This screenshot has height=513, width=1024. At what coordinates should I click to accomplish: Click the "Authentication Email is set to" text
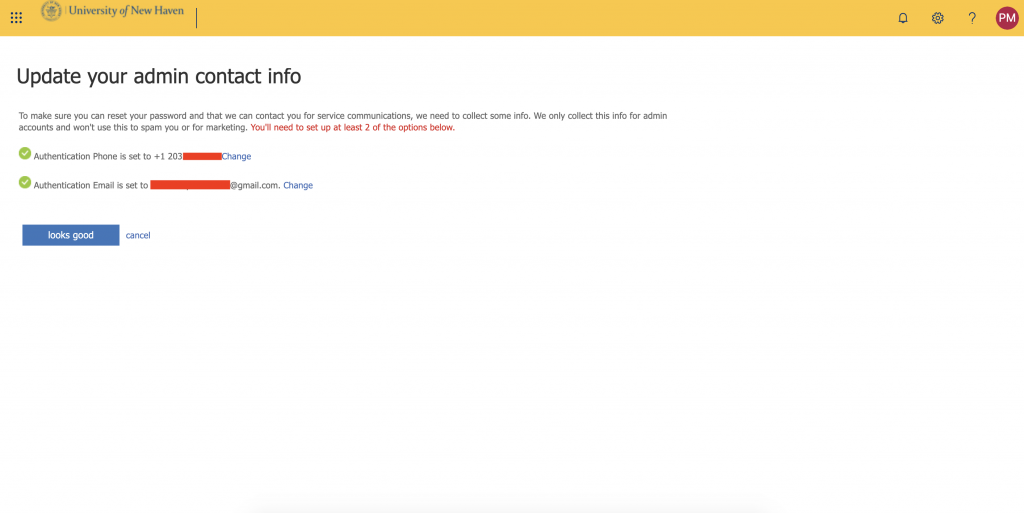coord(90,186)
